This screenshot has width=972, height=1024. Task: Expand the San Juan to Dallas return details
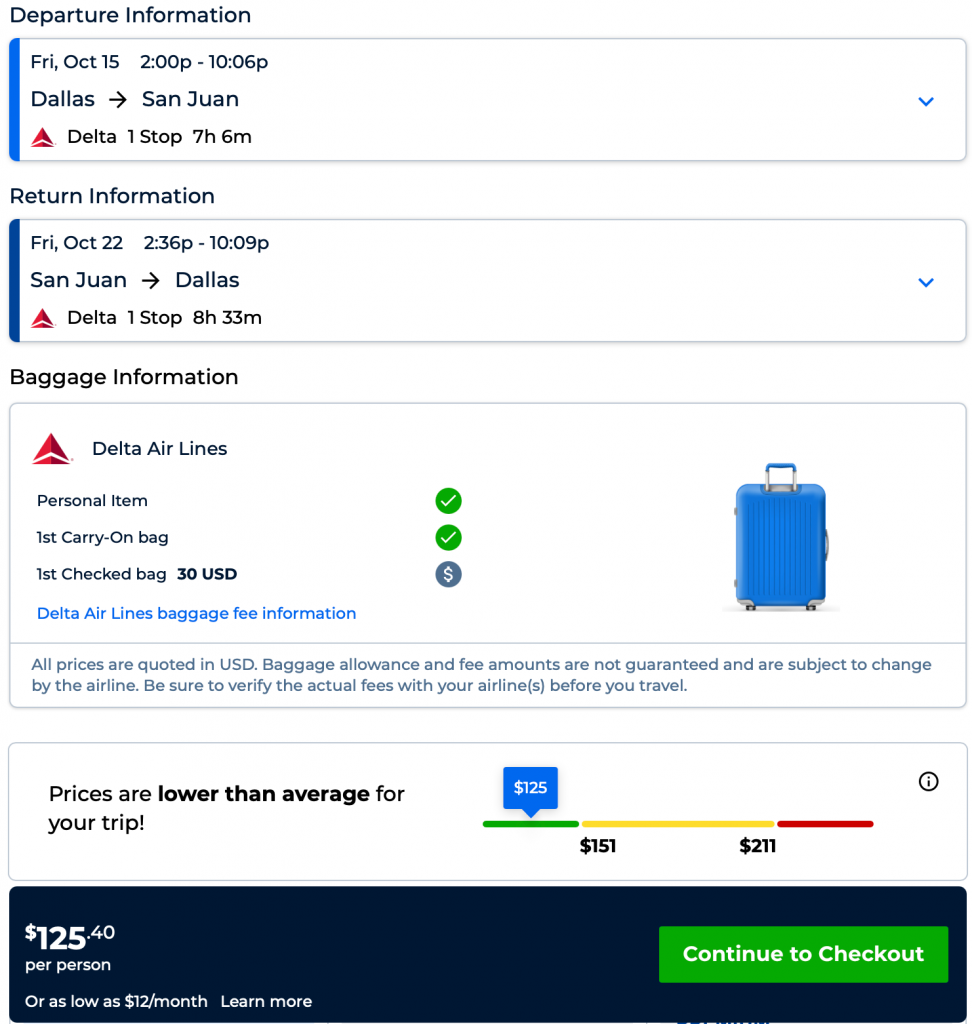(x=926, y=282)
